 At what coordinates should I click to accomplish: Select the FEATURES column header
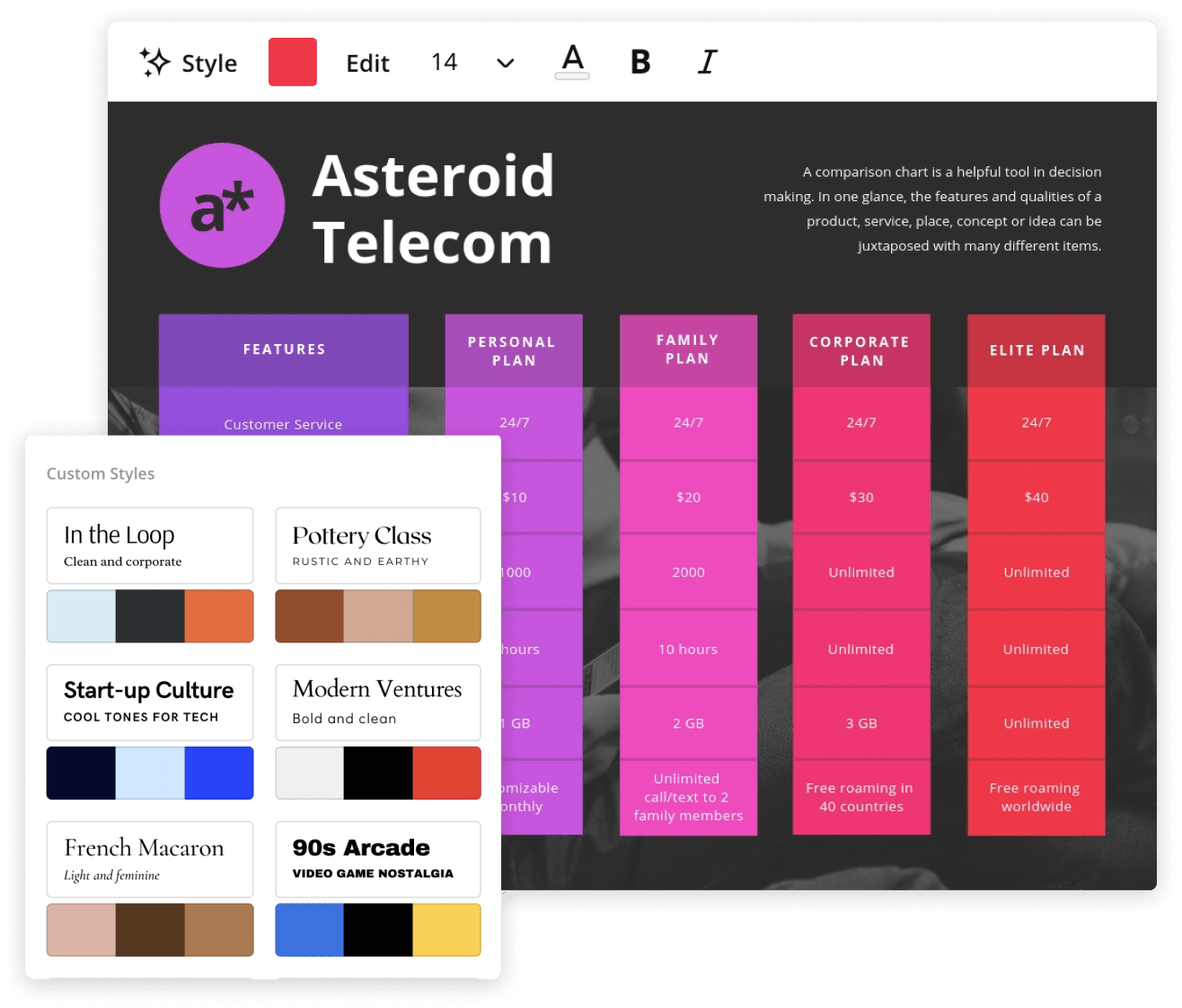coord(283,349)
